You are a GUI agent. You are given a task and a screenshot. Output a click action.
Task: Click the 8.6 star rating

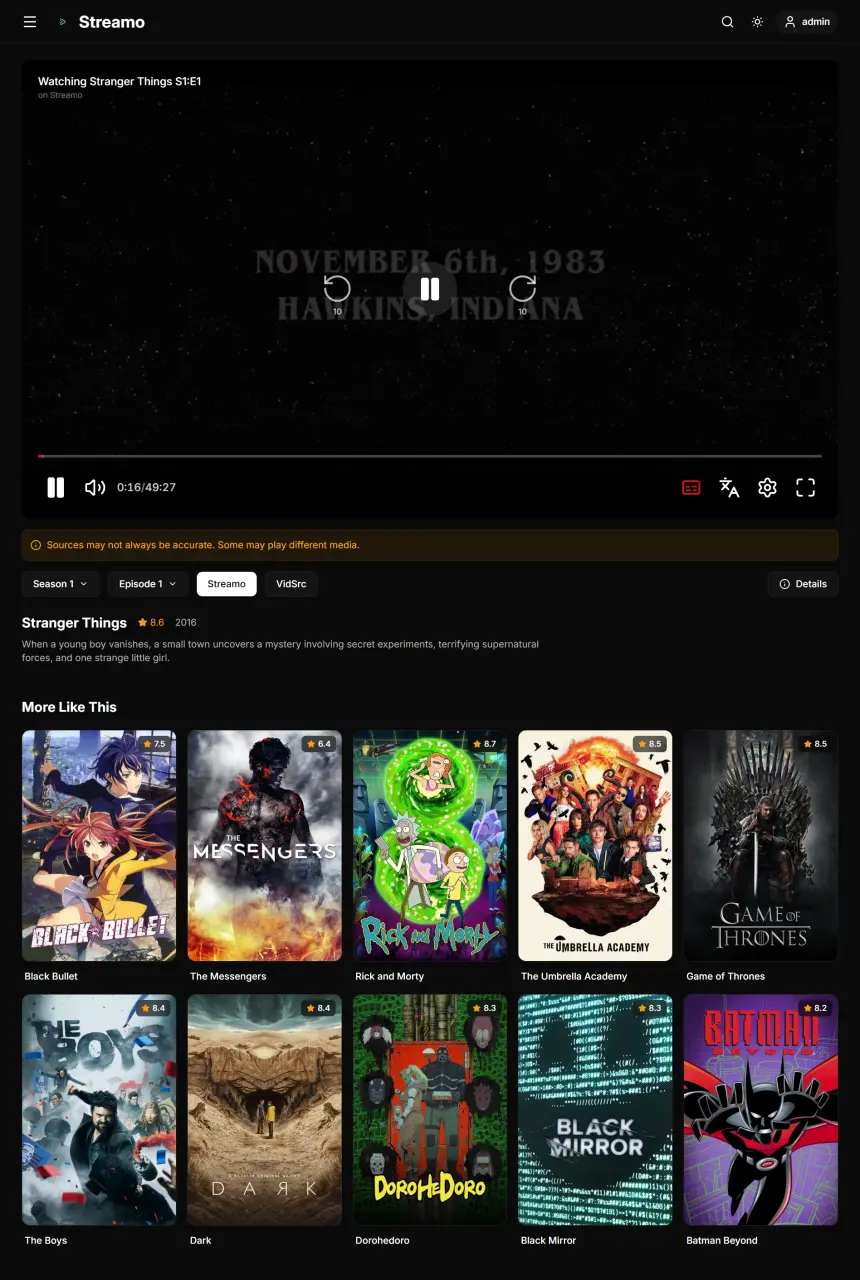coord(151,622)
